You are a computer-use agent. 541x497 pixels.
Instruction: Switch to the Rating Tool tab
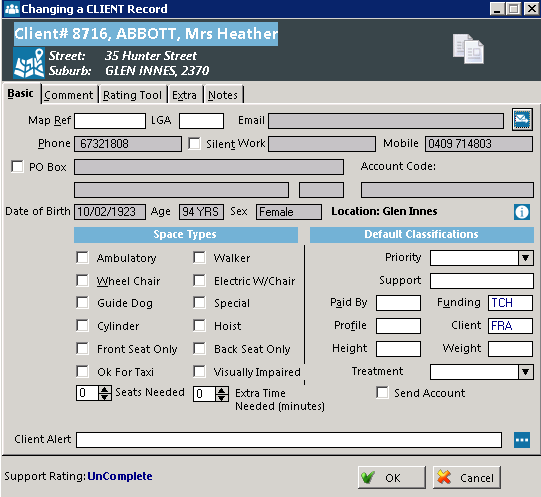(x=132, y=95)
